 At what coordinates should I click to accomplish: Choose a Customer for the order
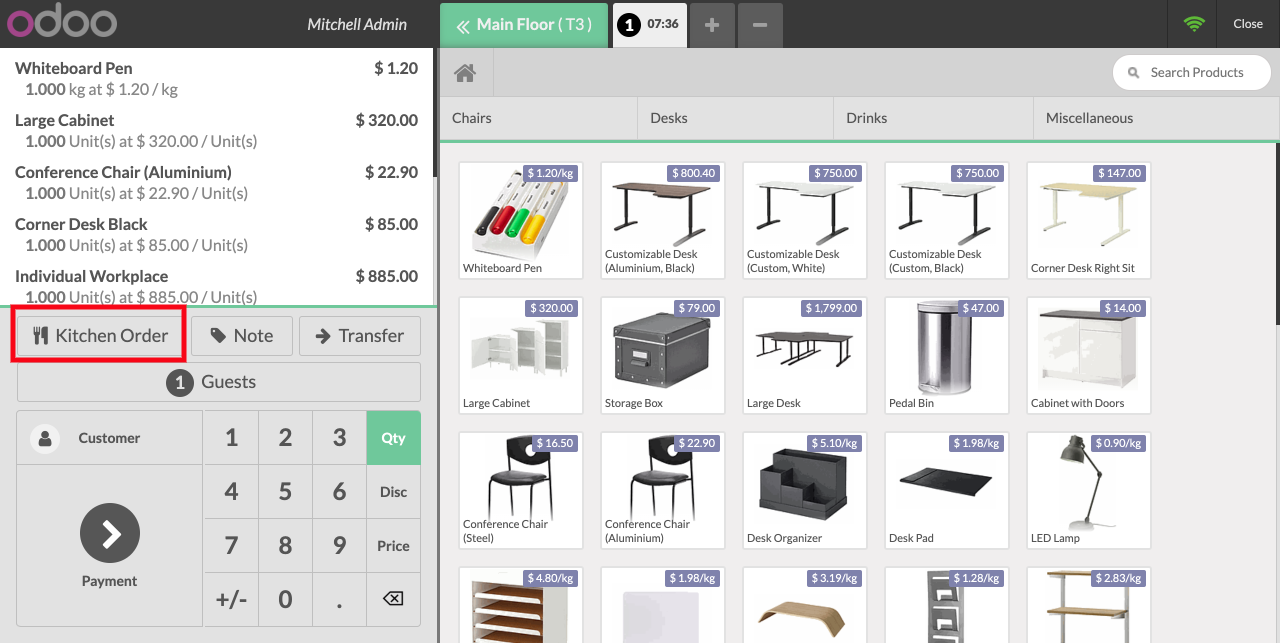point(109,438)
